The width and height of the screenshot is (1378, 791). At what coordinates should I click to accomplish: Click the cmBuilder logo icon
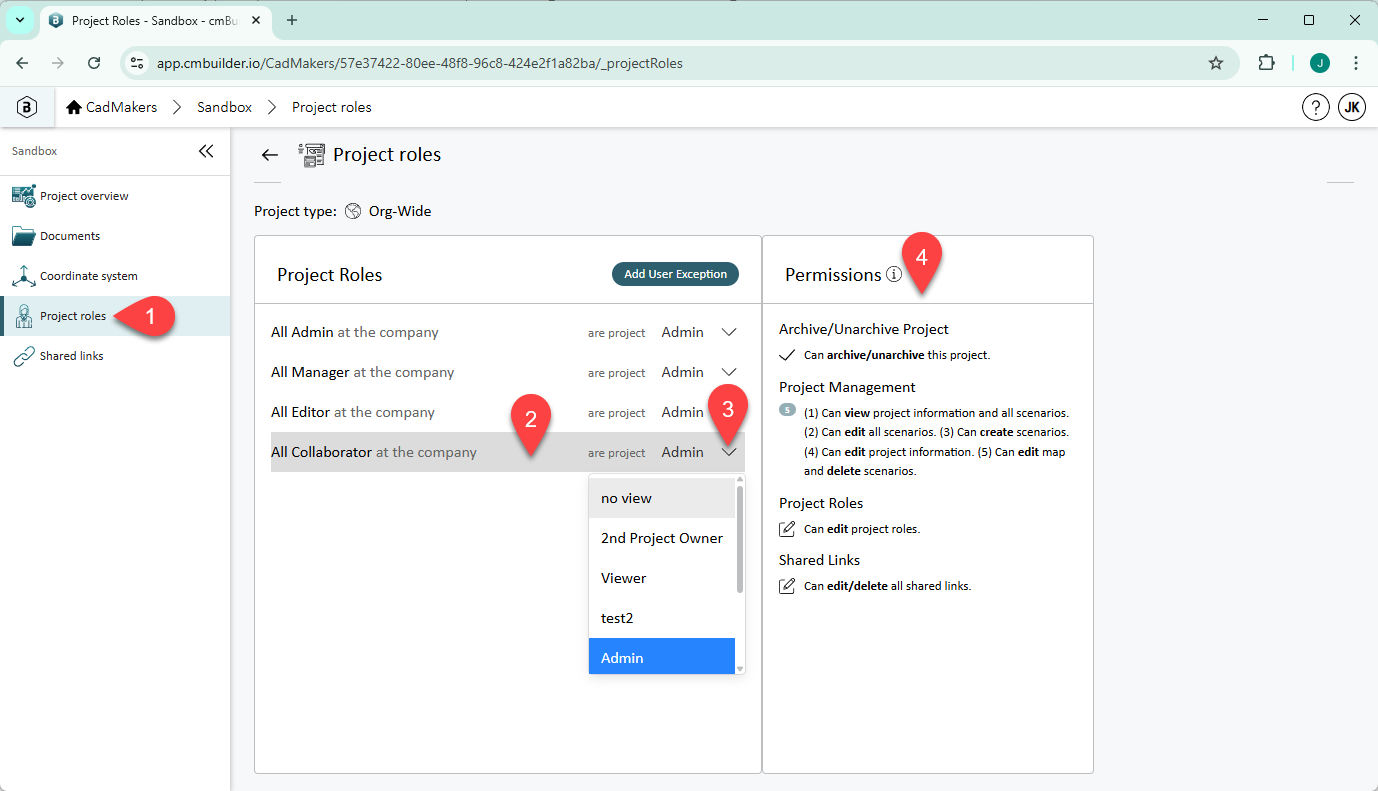pos(28,107)
